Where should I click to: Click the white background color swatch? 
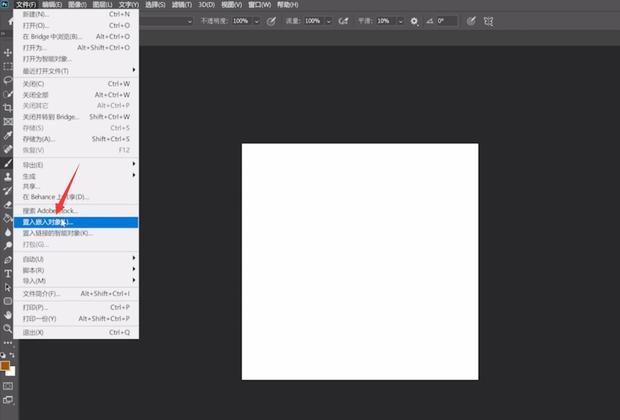11,372
